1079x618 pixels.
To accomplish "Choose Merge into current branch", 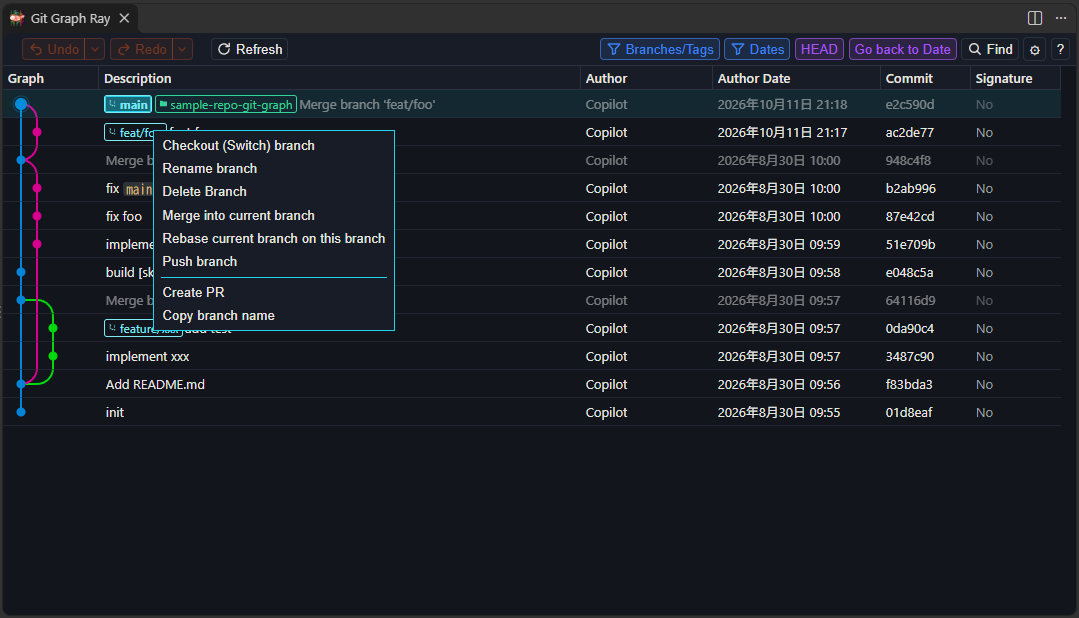I will point(238,215).
